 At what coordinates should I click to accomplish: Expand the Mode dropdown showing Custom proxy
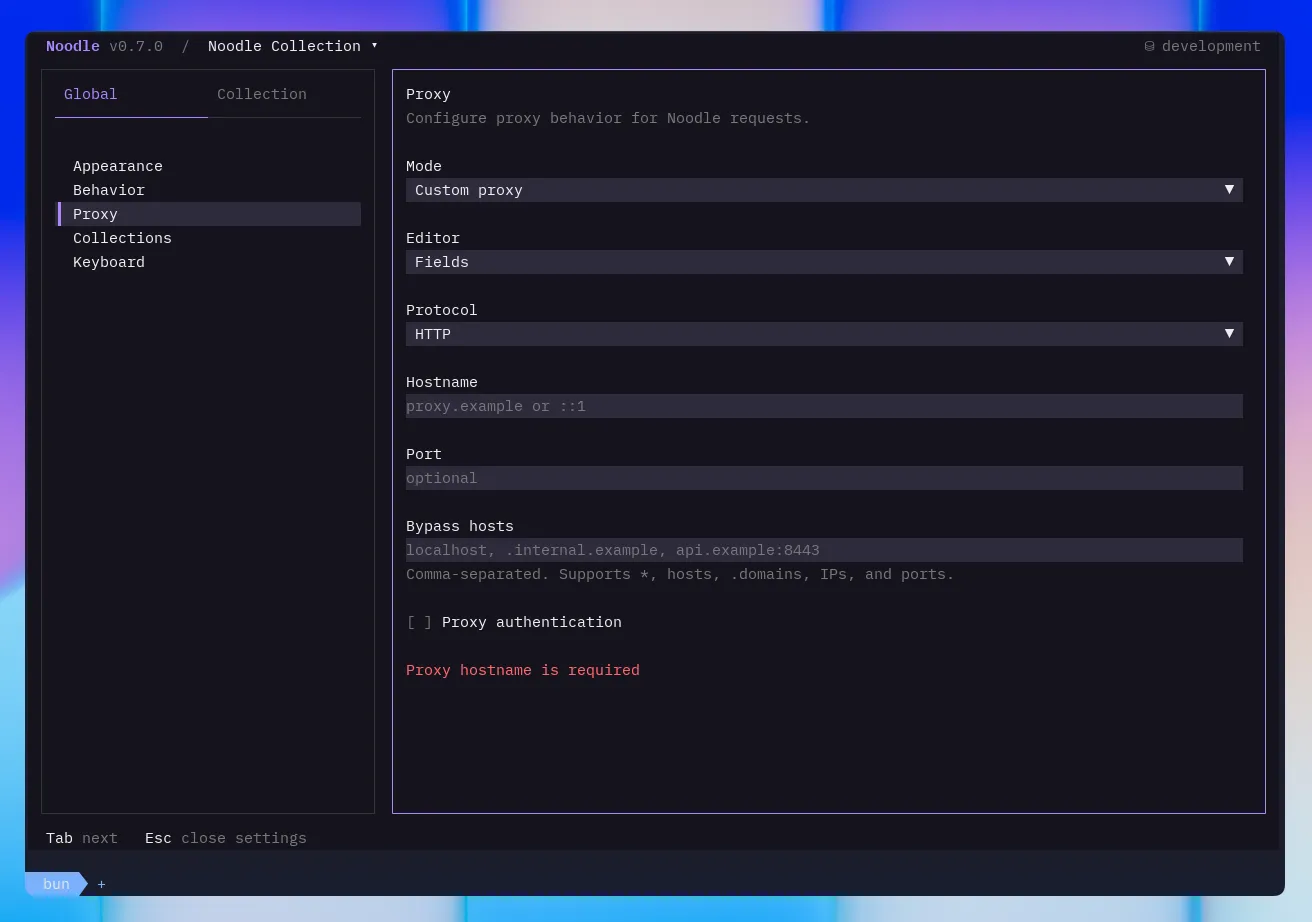[824, 190]
